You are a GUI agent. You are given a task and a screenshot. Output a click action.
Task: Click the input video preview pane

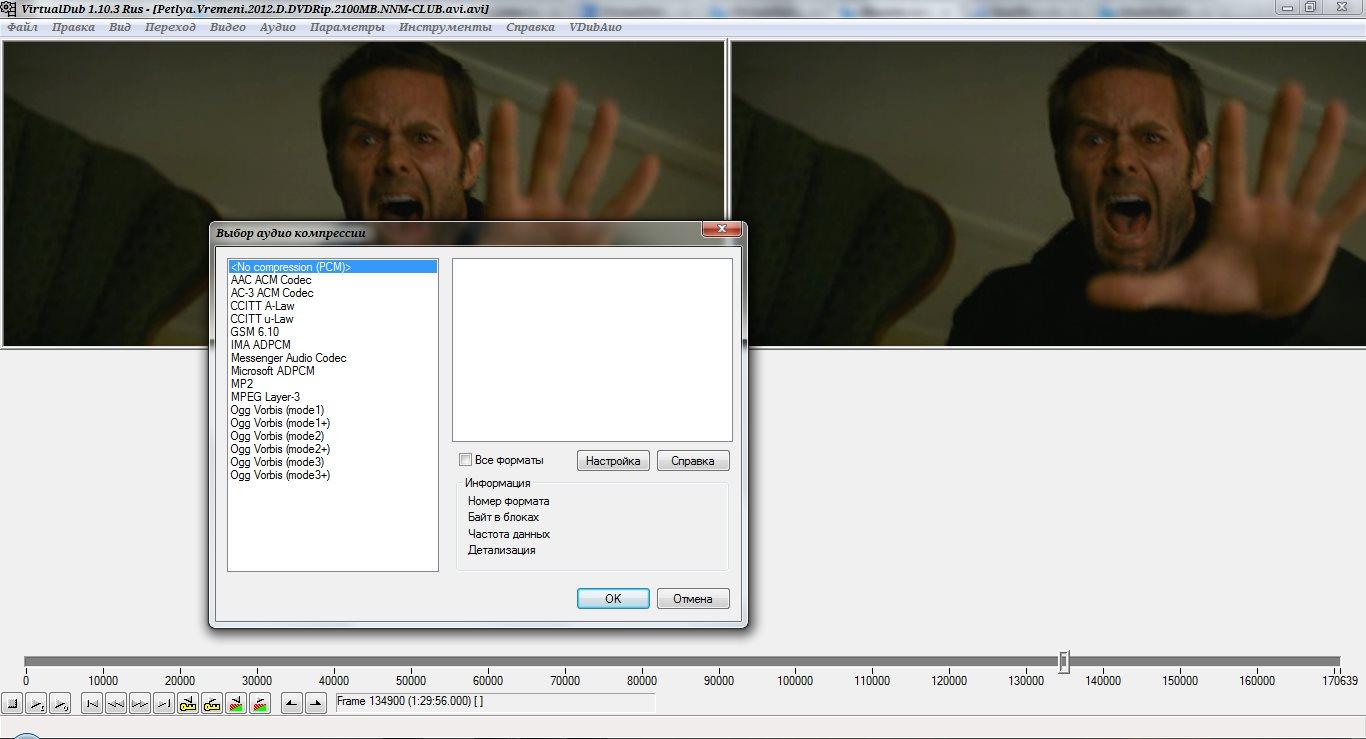coord(363,194)
